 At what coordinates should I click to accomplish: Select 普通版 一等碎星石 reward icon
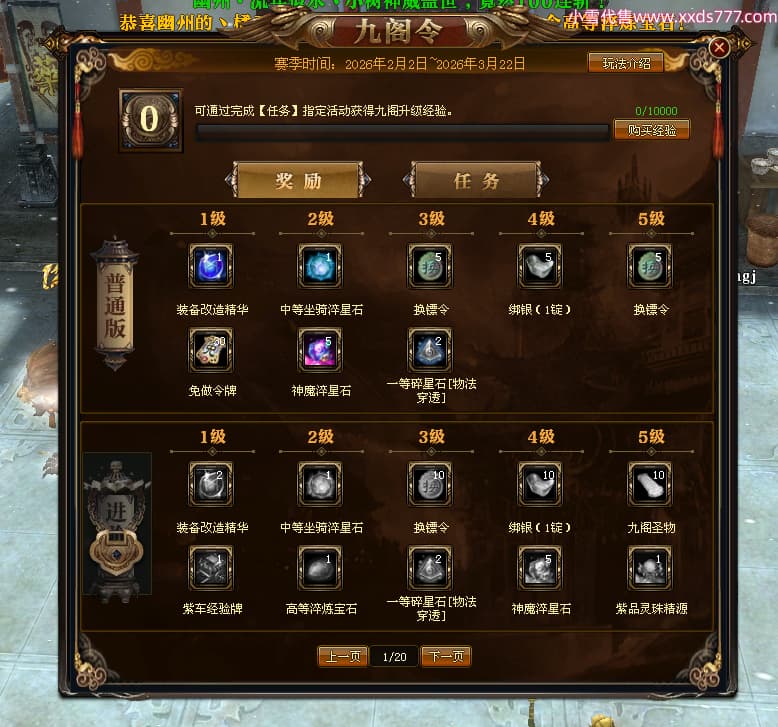click(x=430, y=350)
